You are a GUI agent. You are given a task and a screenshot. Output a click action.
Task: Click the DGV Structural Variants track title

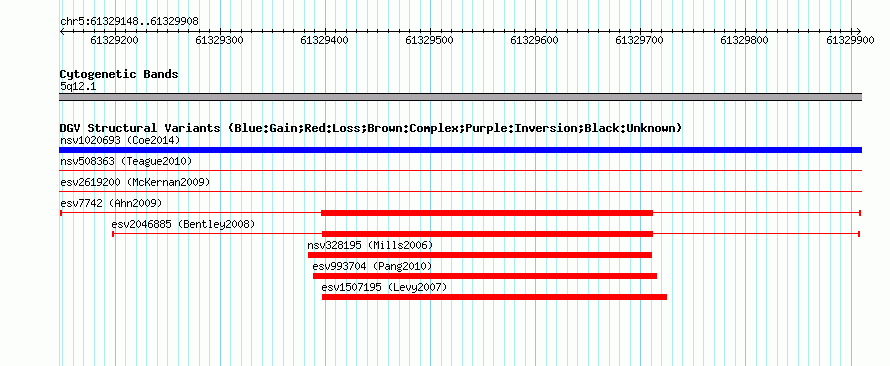click(371, 128)
